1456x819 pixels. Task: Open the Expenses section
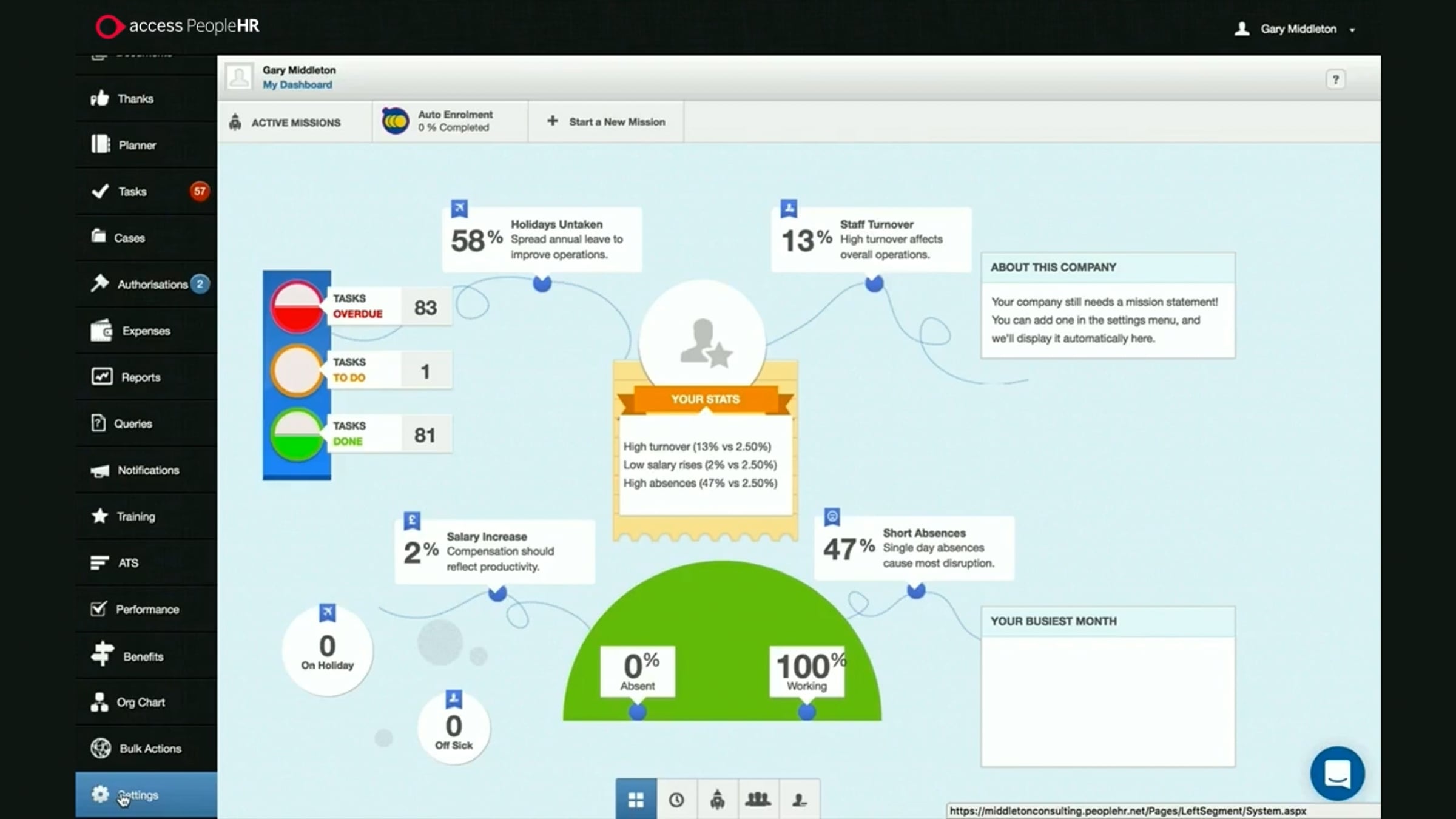pyautogui.click(x=146, y=331)
